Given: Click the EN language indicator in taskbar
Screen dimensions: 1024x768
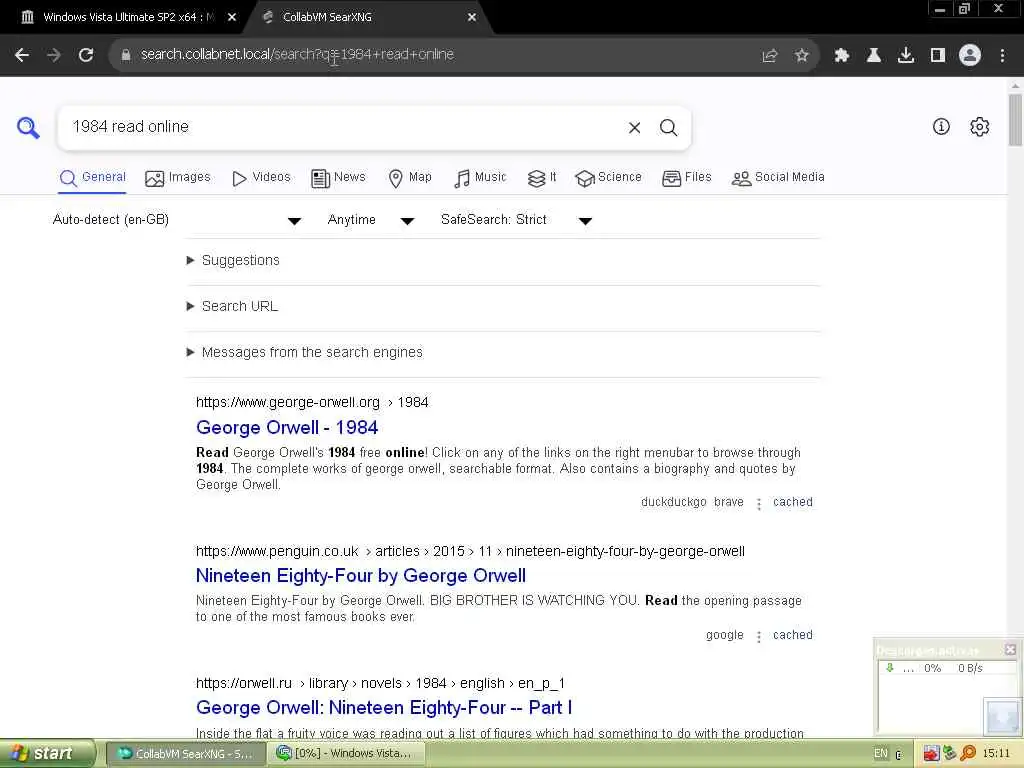Looking at the screenshot, I should 881,754.
